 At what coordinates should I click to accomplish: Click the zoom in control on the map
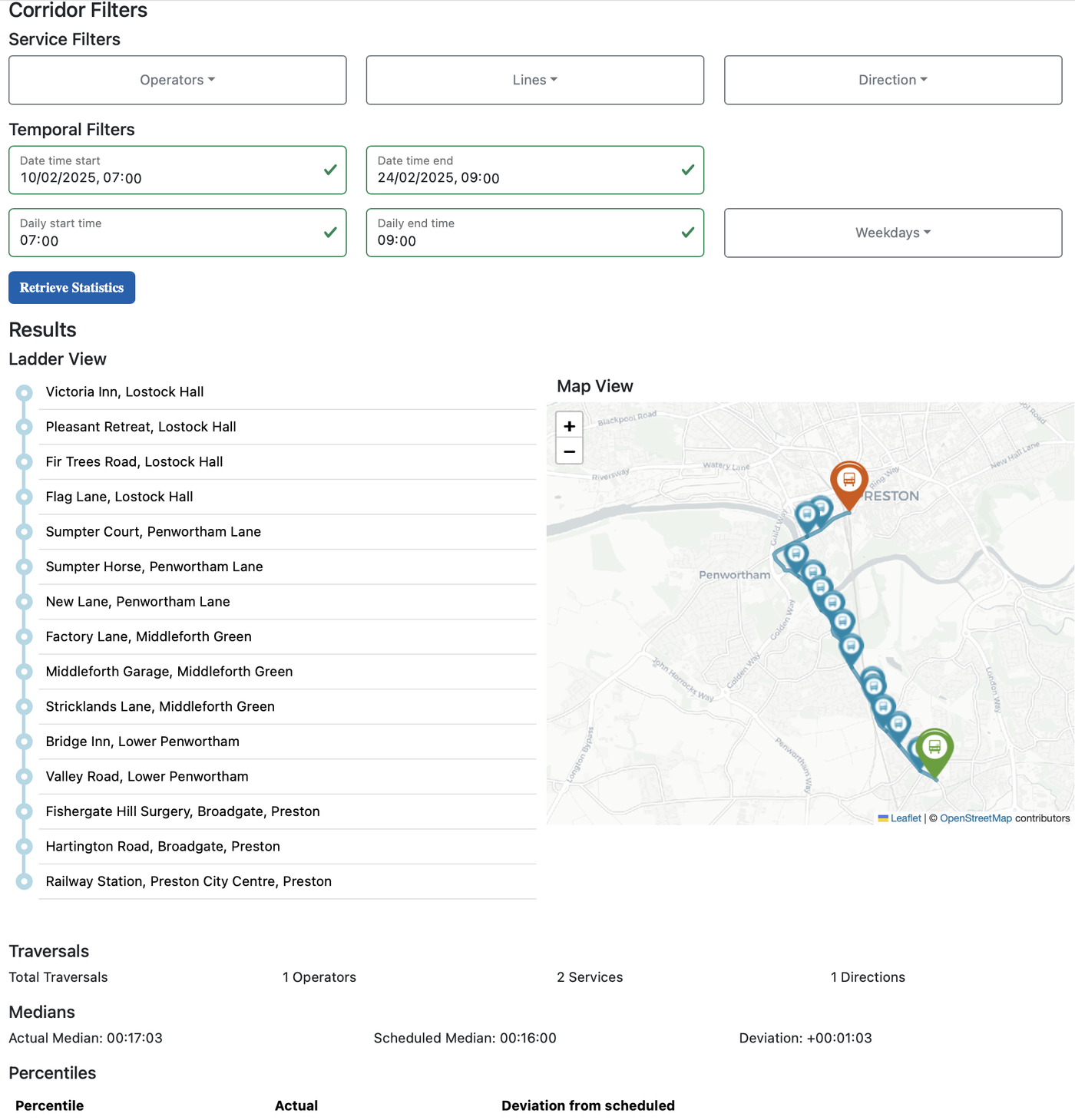(x=568, y=425)
